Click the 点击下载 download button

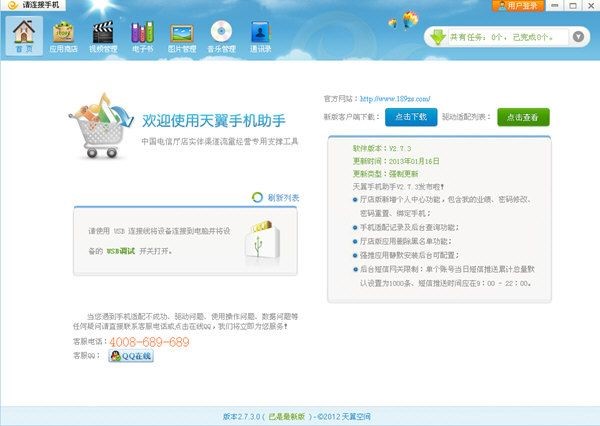point(411,117)
